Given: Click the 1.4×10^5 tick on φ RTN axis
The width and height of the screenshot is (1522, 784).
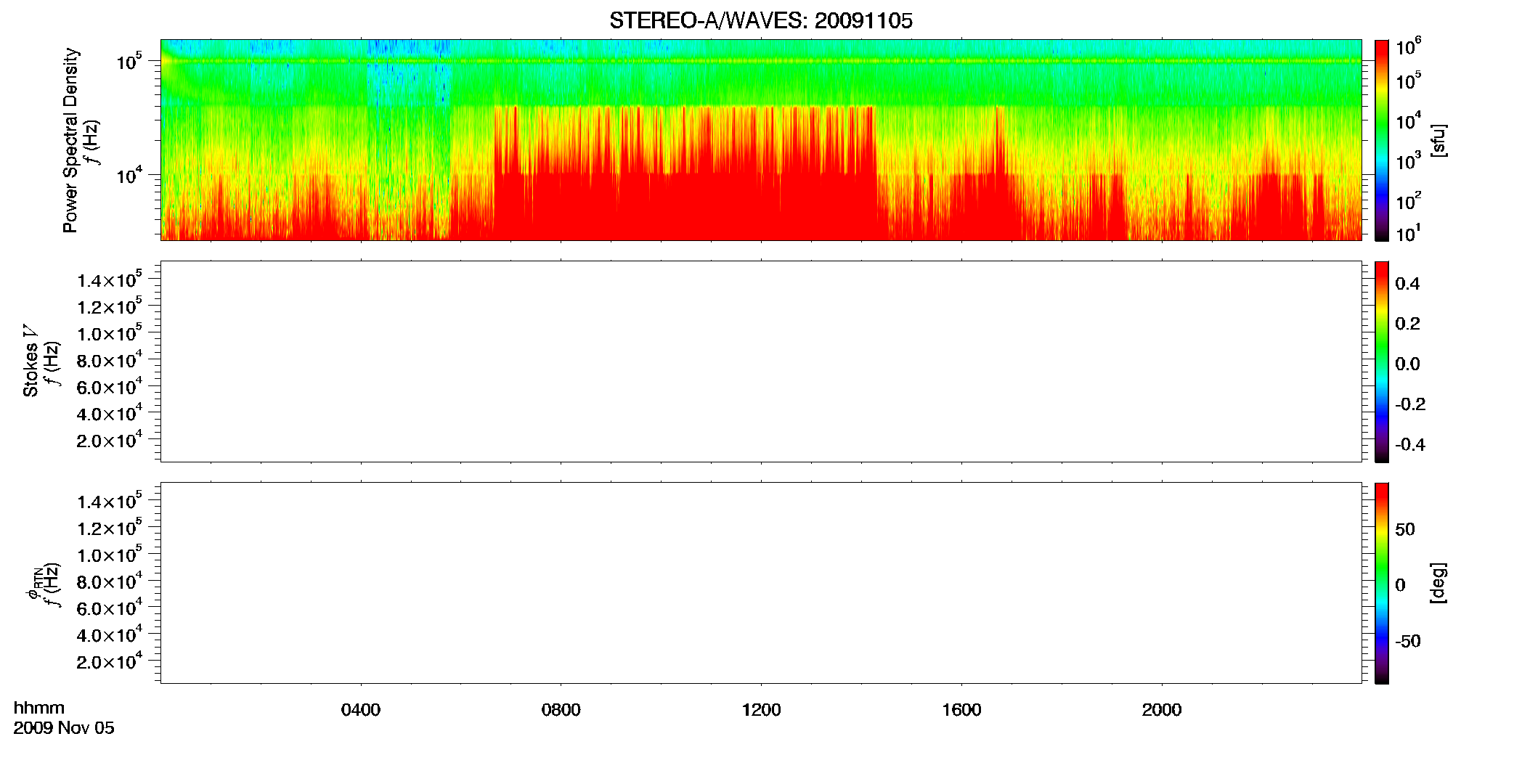Looking at the screenshot, I should pos(110,501).
